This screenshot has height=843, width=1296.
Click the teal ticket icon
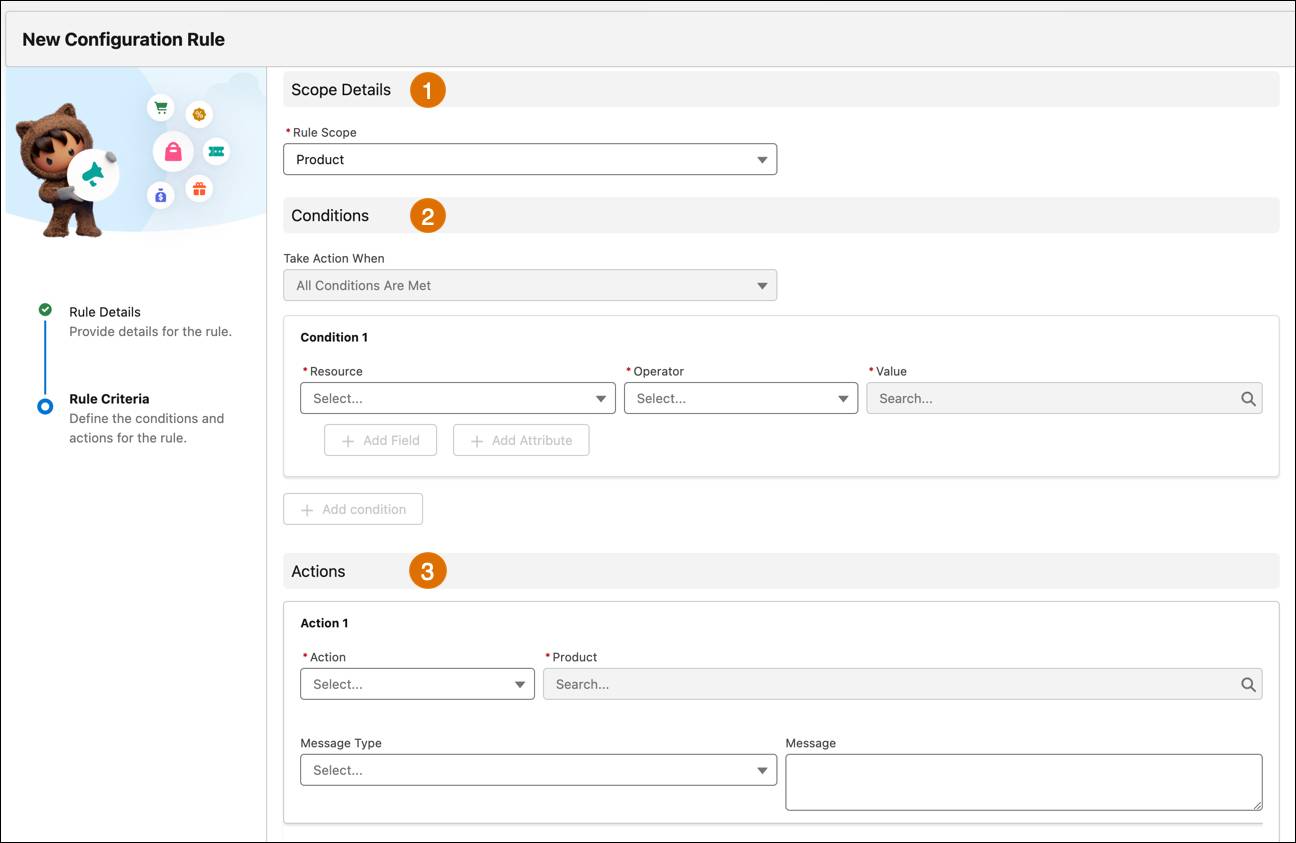tap(216, 151)
